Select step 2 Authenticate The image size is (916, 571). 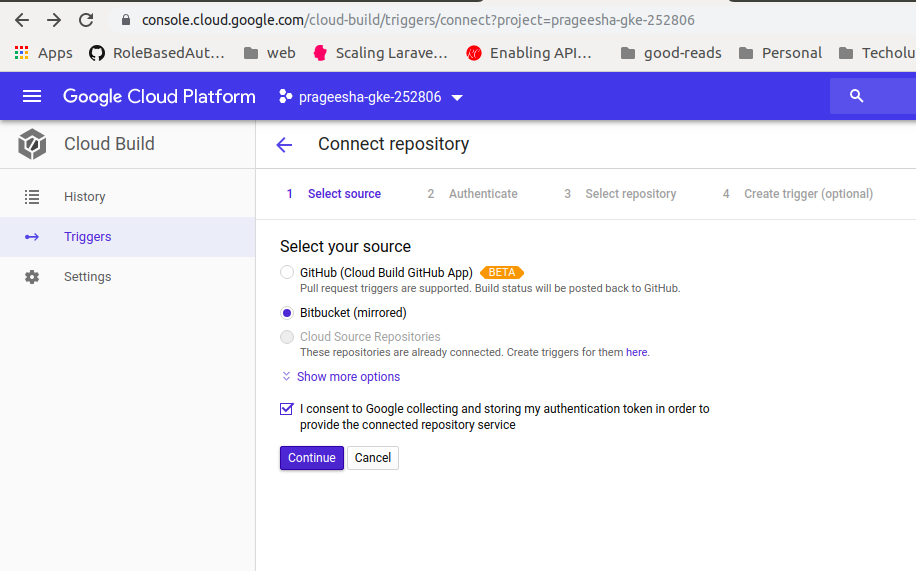472,194
